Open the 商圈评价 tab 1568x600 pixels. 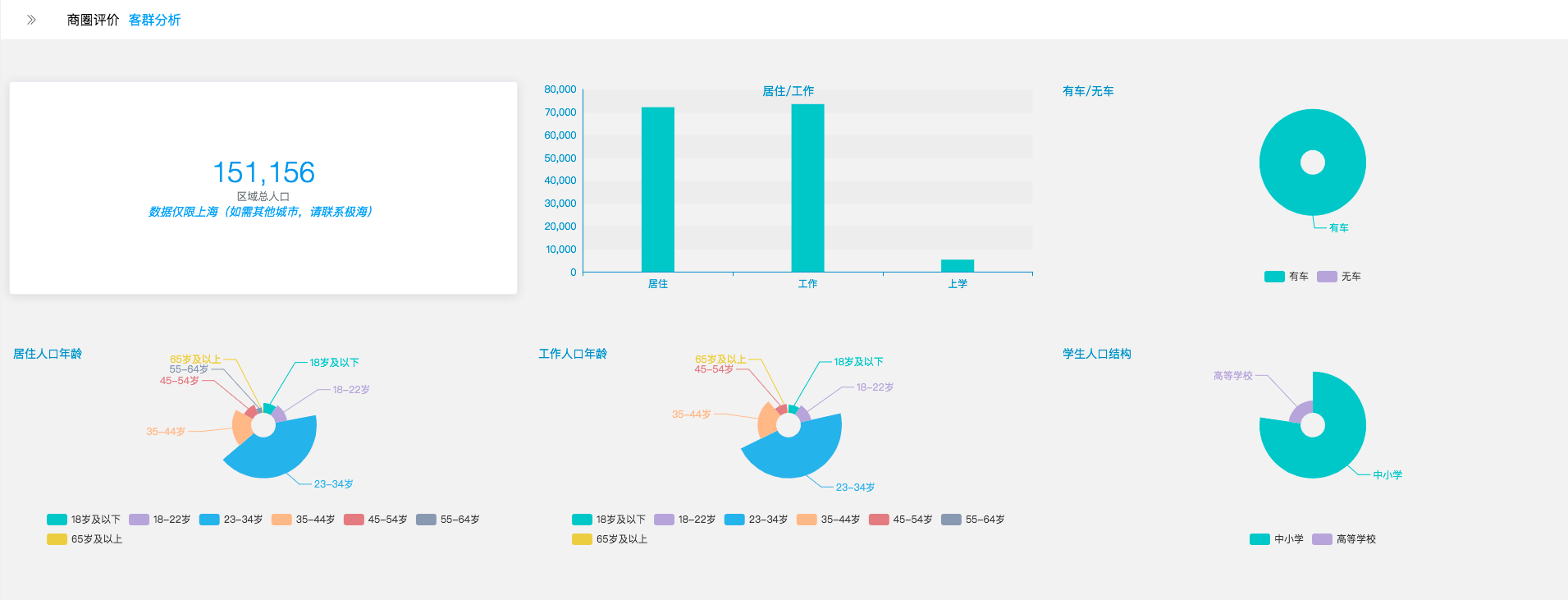coord(93,20)
